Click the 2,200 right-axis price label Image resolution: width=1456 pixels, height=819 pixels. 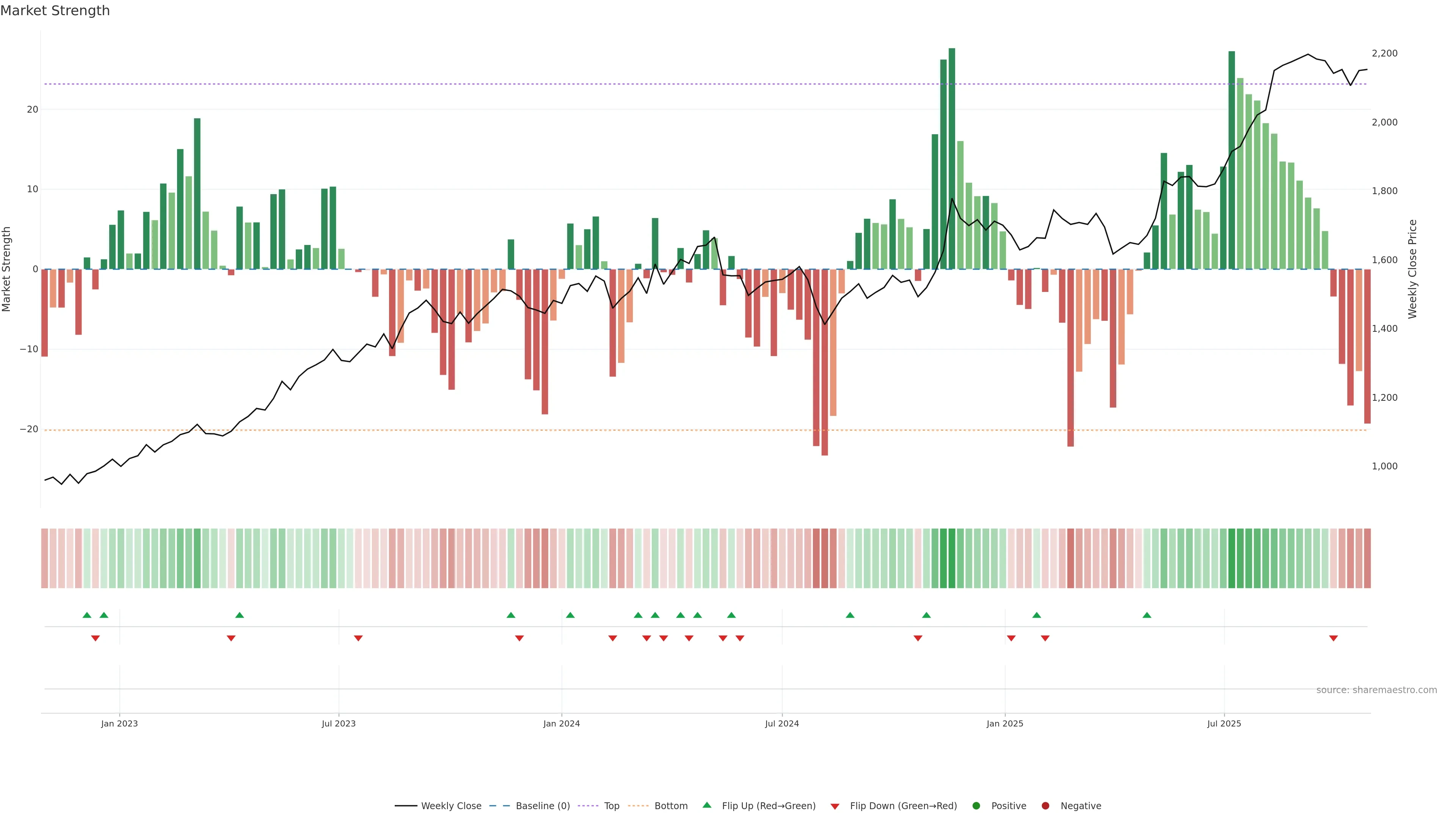[1384, 53]
